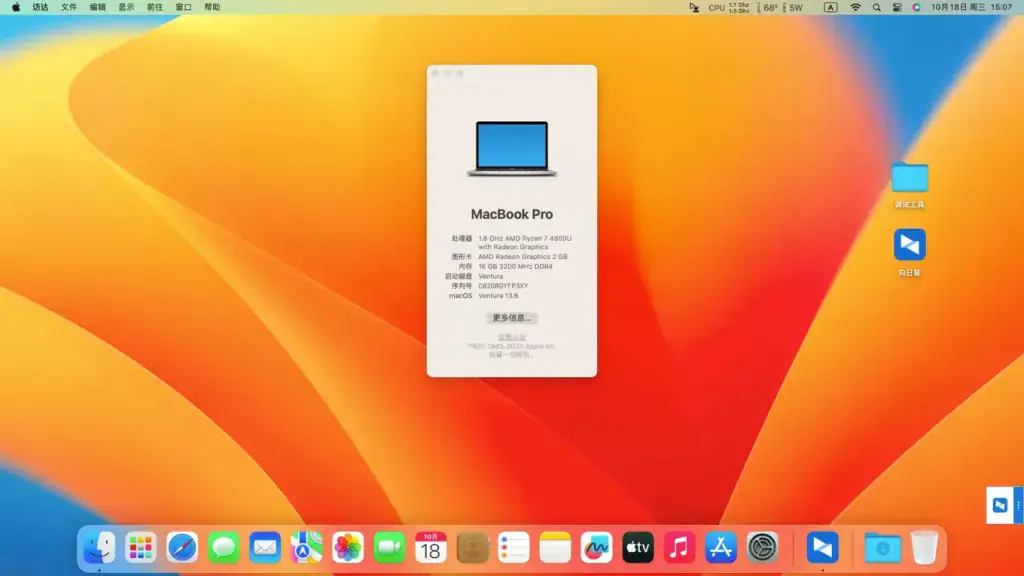The height and width of the screenshot is (576, 1024).
Task: Open the Apple menu
Action: 16,7
